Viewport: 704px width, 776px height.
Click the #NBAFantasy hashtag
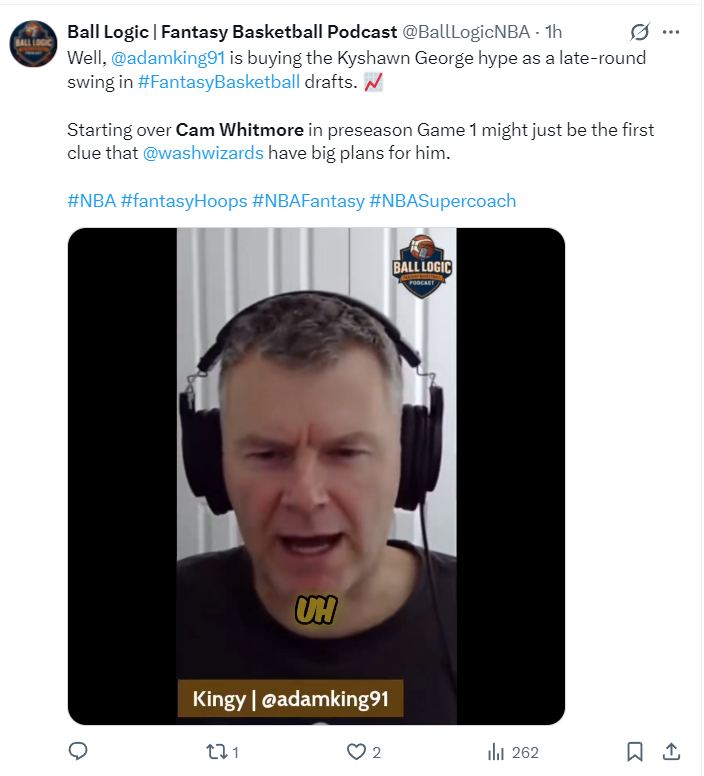click(309, 201)
